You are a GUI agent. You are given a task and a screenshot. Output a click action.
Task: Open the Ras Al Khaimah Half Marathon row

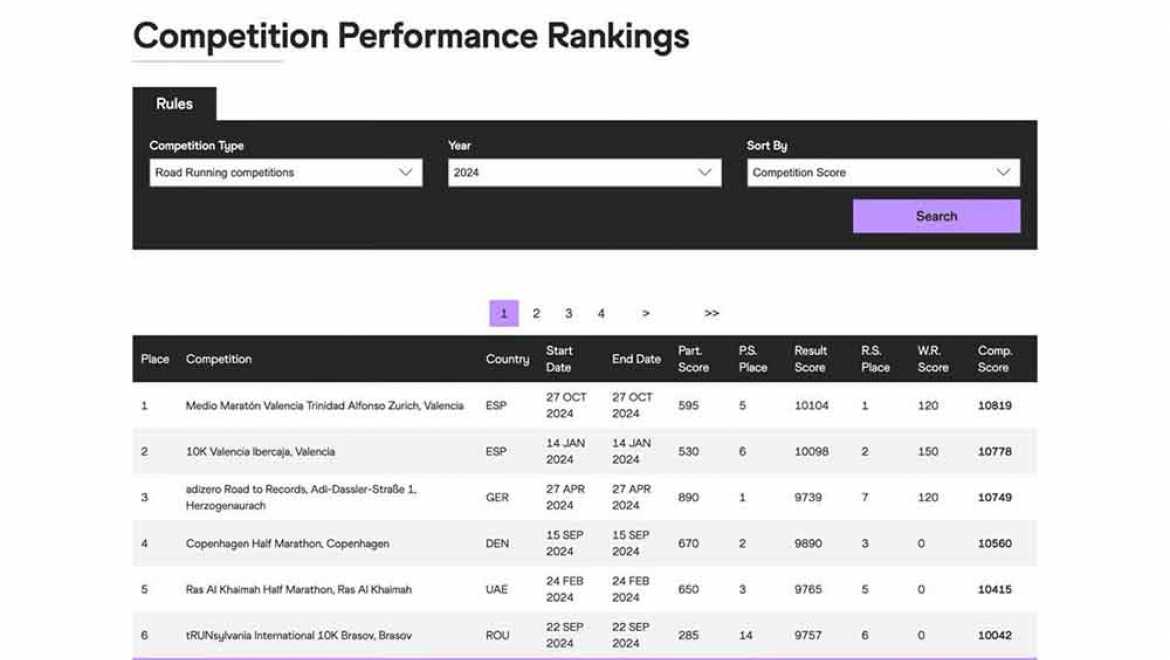click(298, 590)
